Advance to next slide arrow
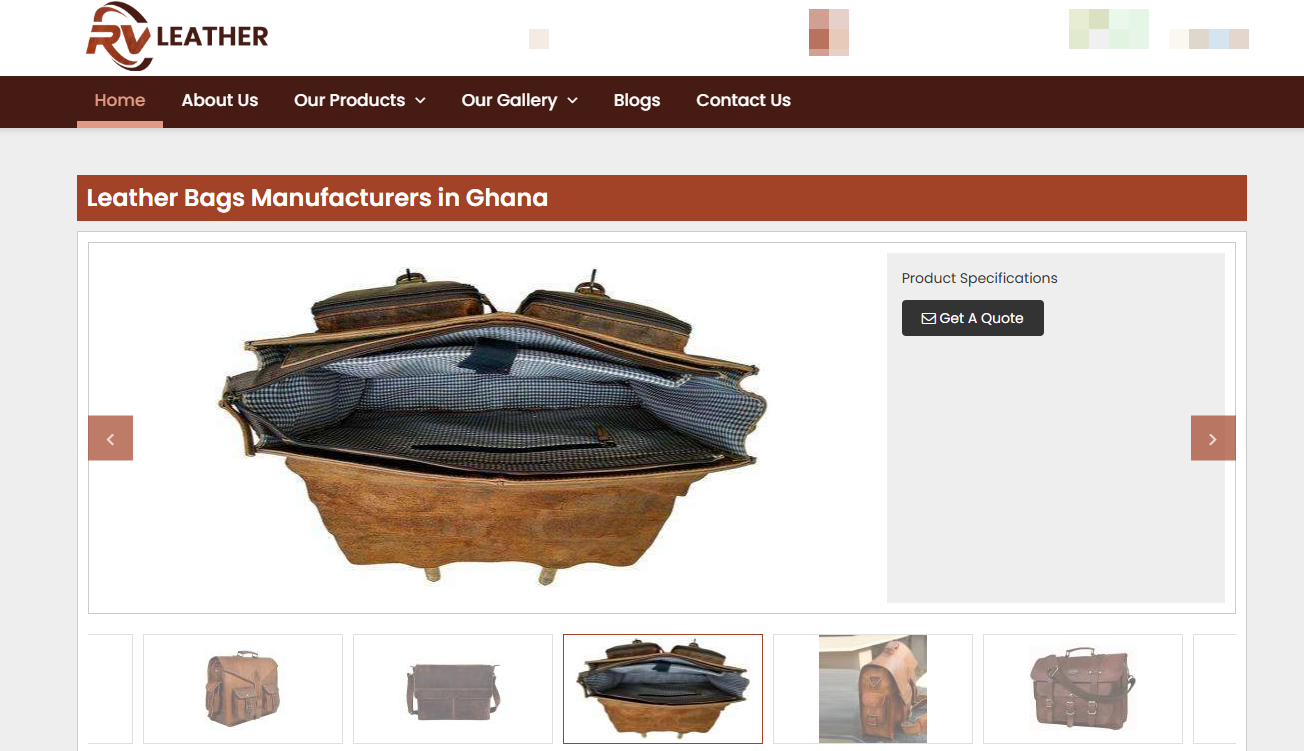 click(1213, 438)
